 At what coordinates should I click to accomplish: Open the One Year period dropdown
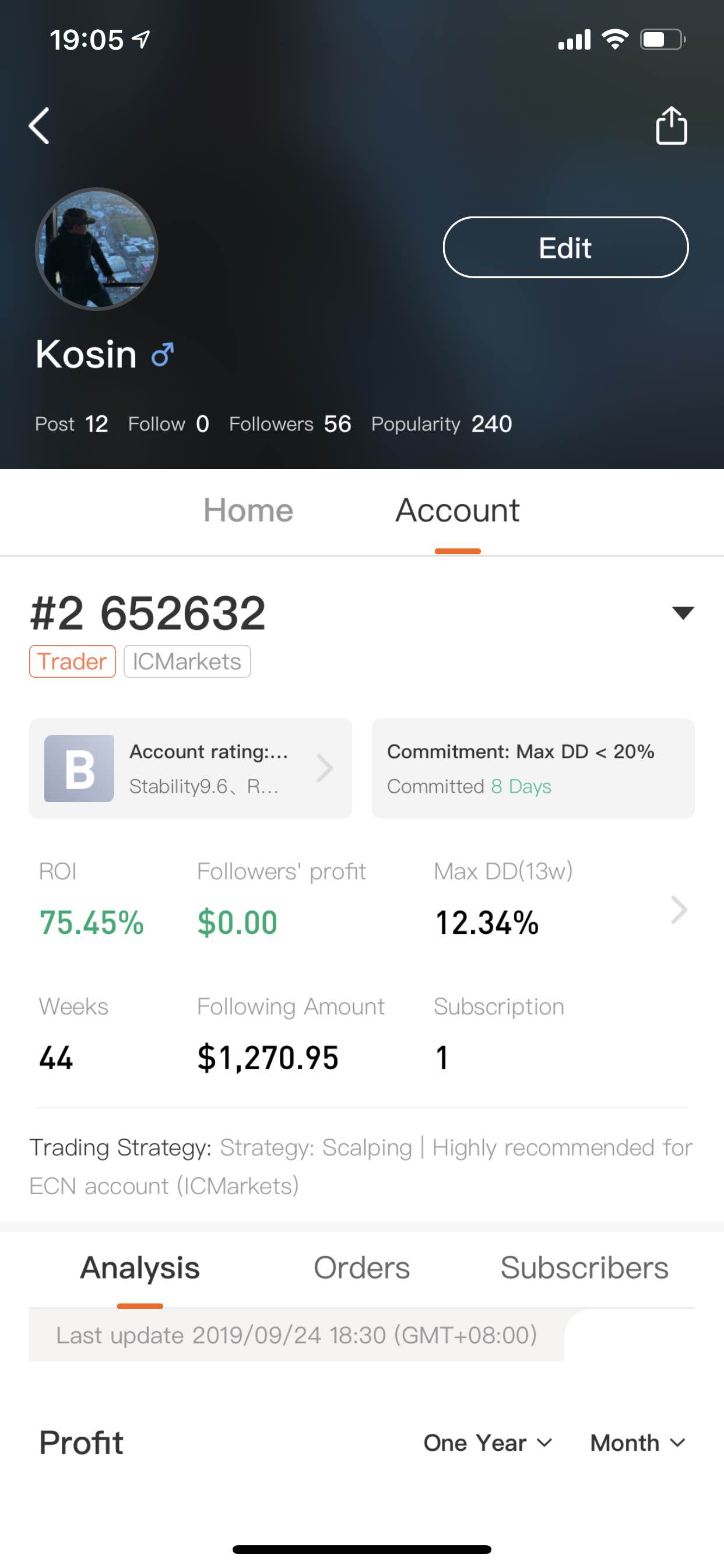coord(488,1442)
